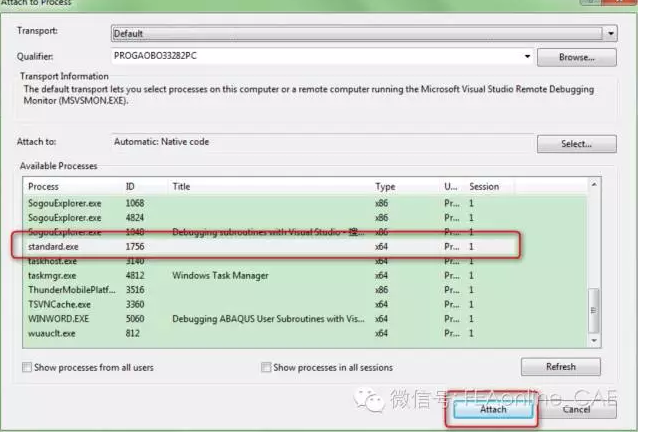This screenshot has height=439, width=645.
Task: Sort by the Process column header
Action: pyautogui.click(x=74, y=187)
